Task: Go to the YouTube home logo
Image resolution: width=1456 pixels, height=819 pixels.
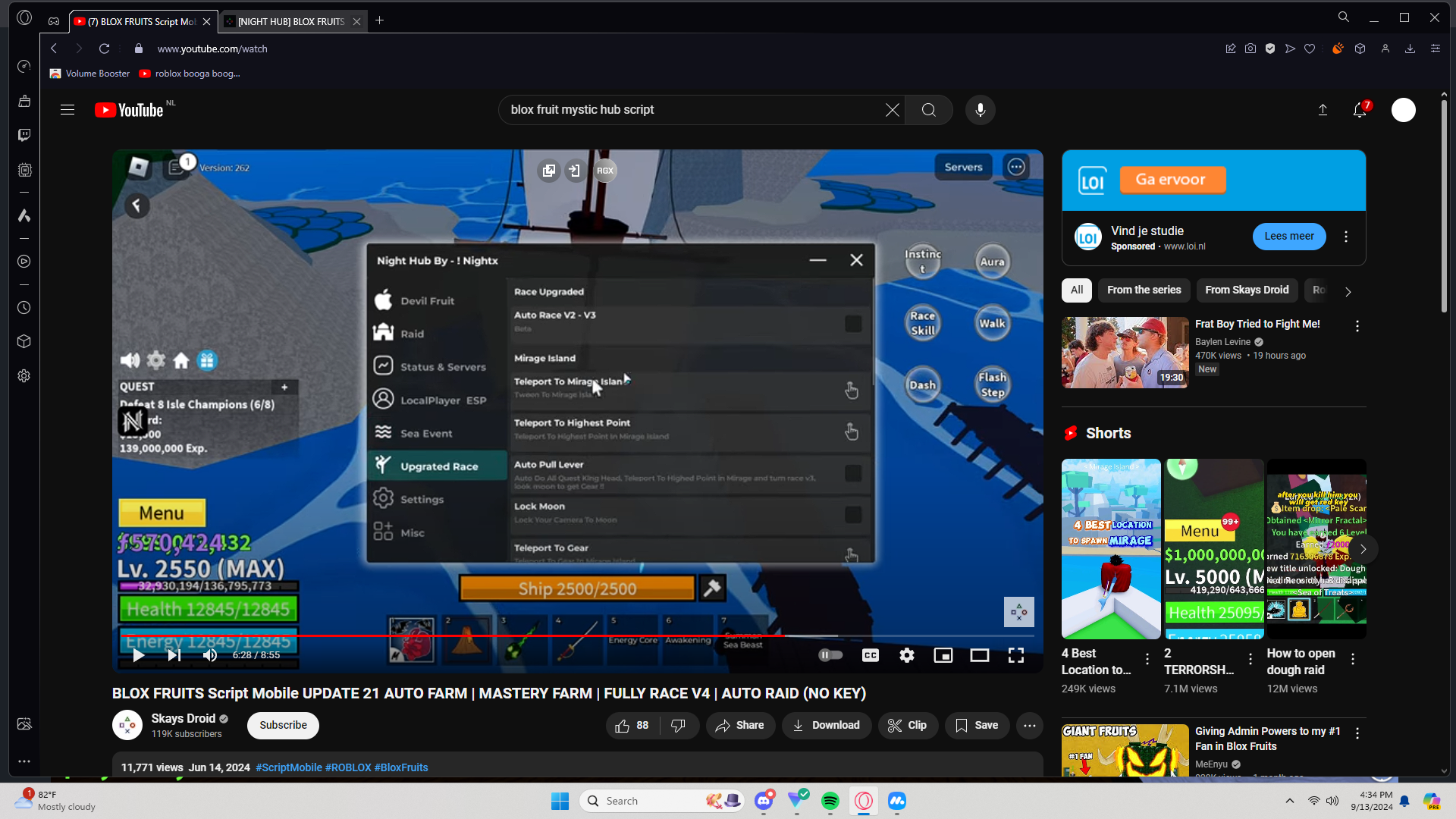Action: (129, 110)
